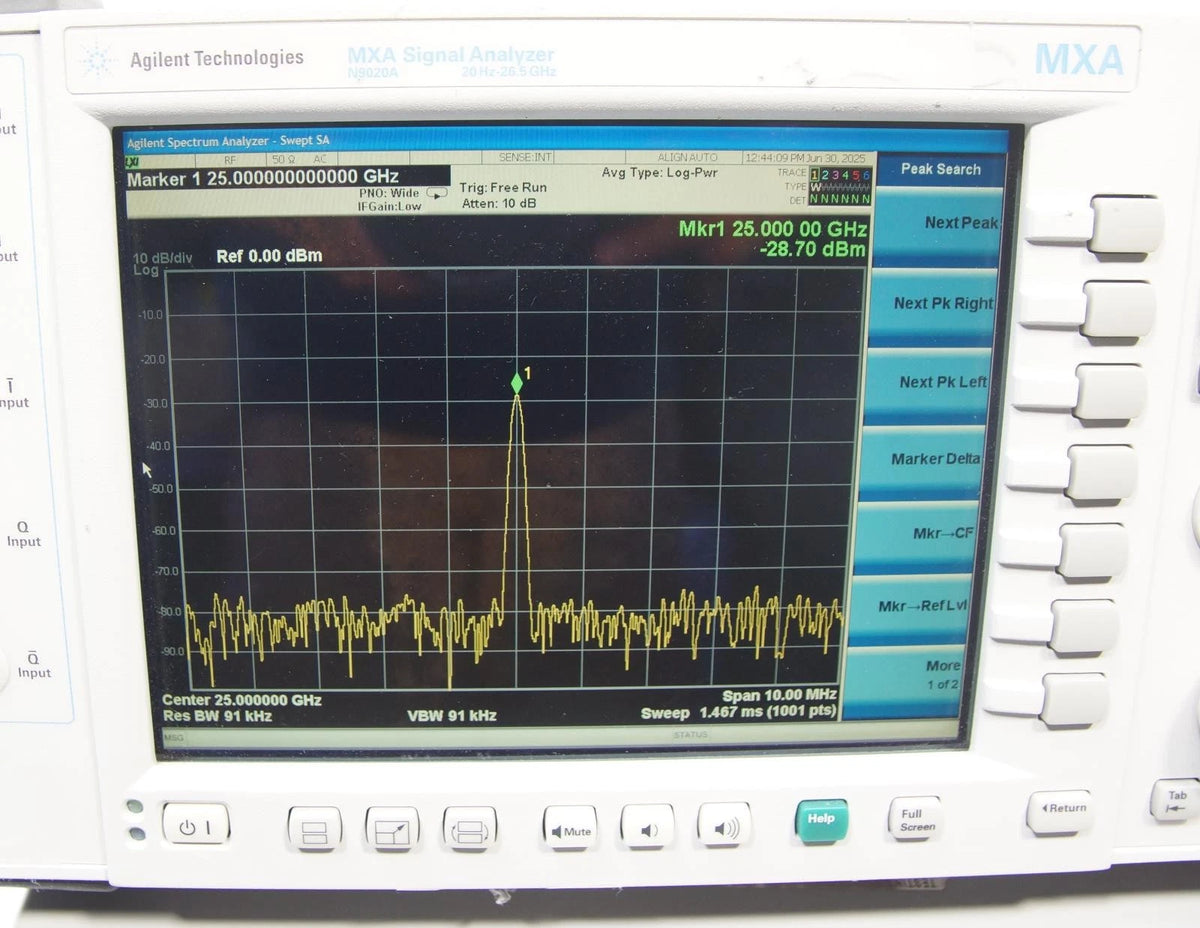This screenshot has height=928, width=1200.
Task: Push the hardware key beside Mkr→Ref Lvl
Action: [1084, 626]
